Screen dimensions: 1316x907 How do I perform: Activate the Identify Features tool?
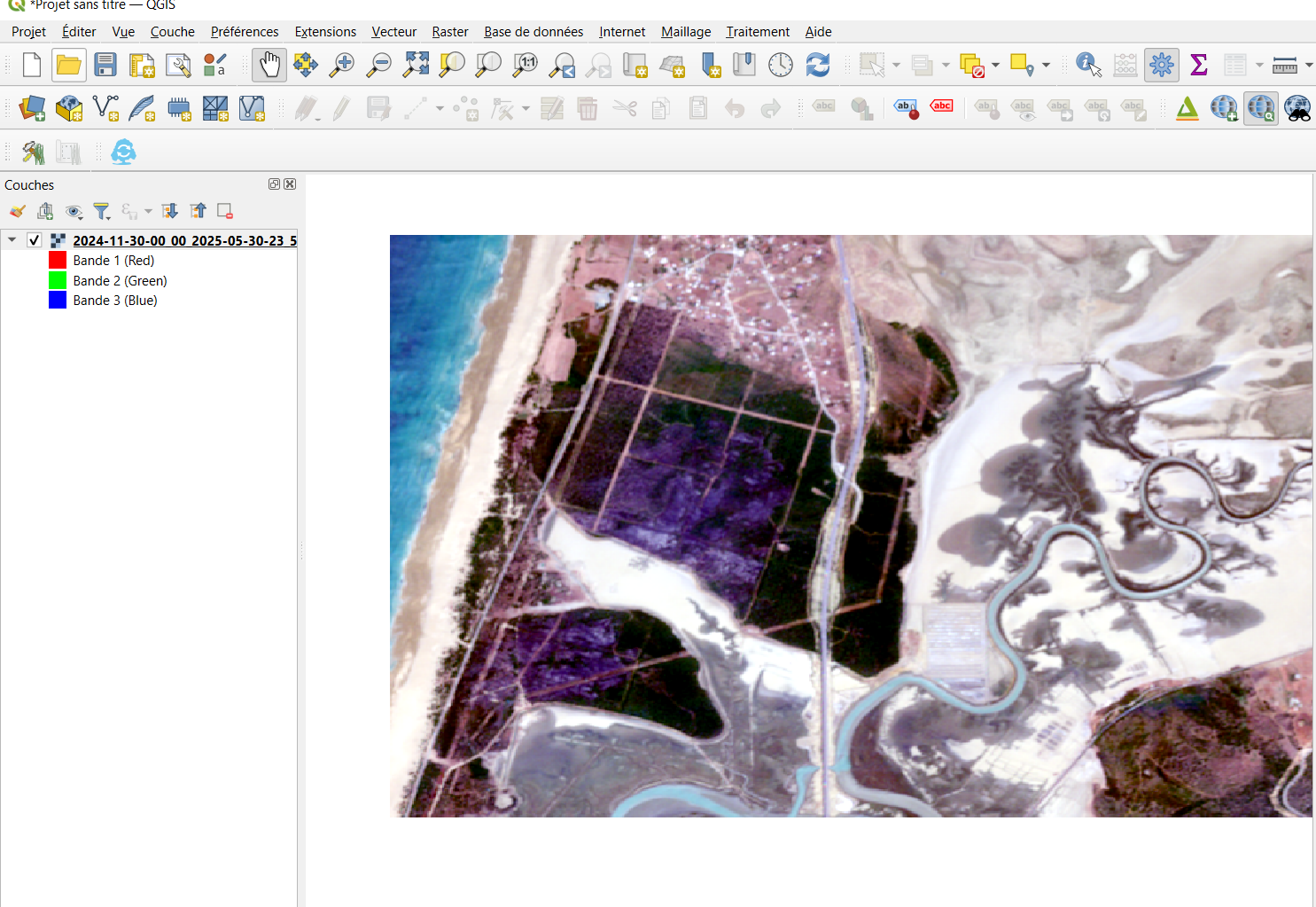[1087, 65]
